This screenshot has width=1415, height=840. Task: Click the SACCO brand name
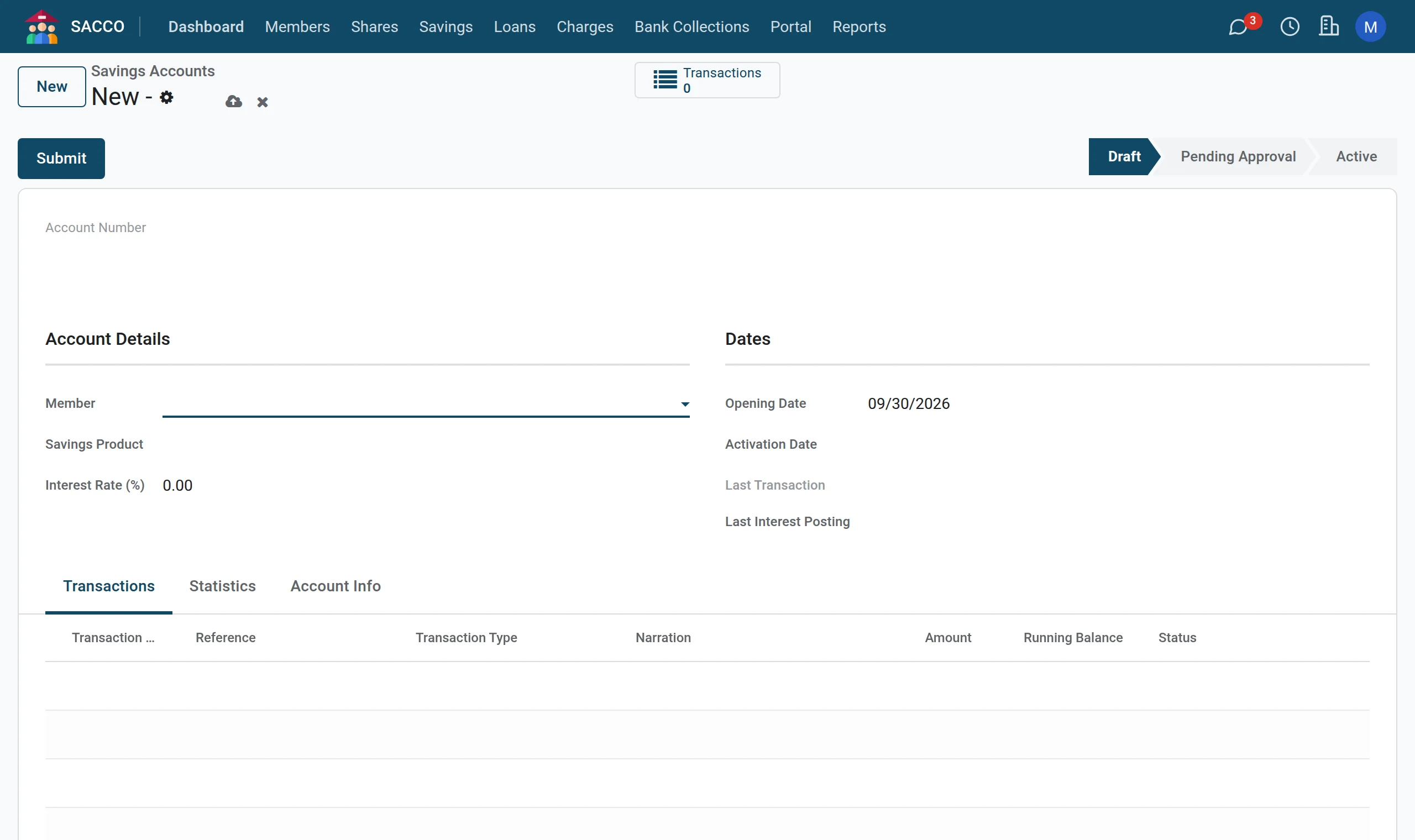click(97, 27)
